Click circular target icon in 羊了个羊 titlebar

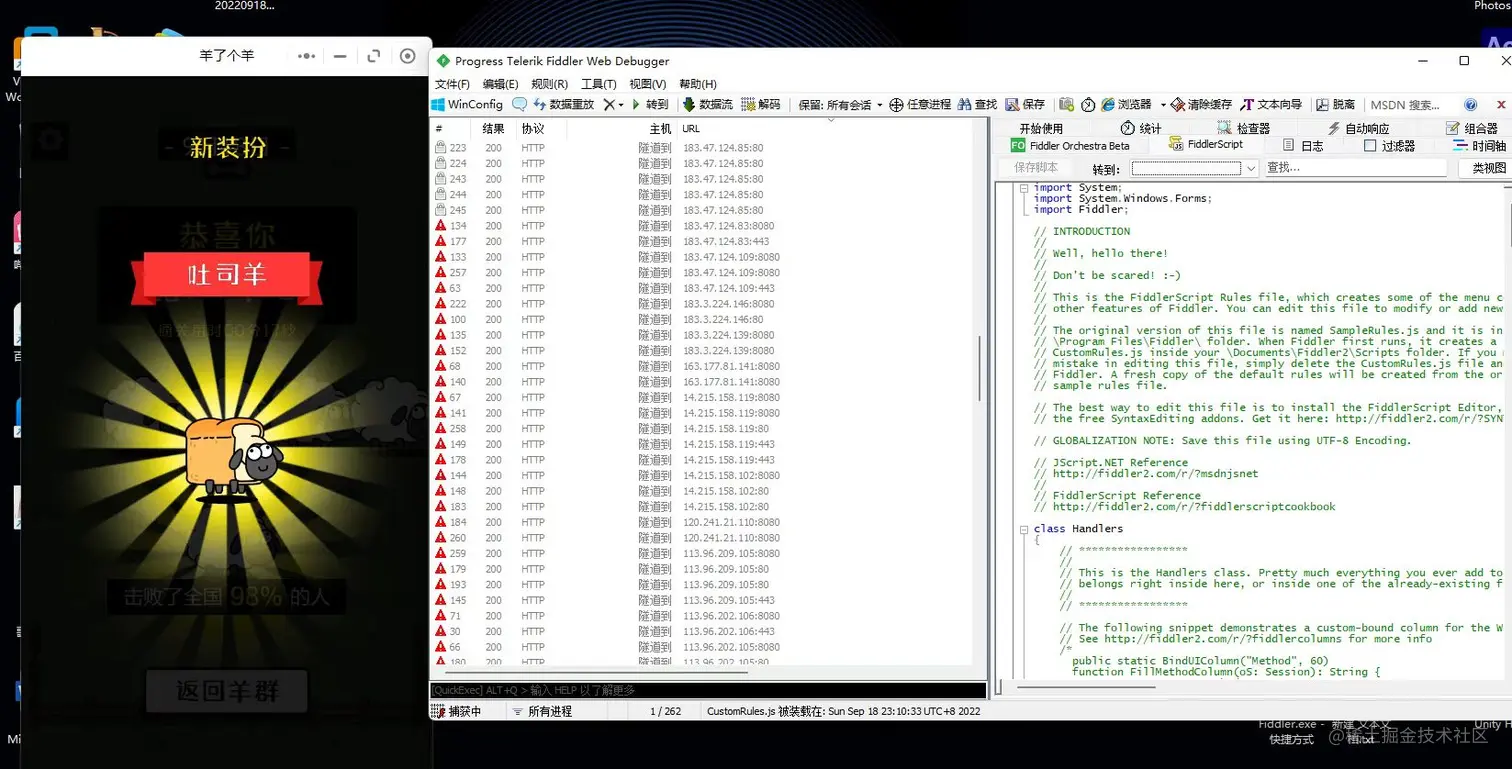point(407,56)
